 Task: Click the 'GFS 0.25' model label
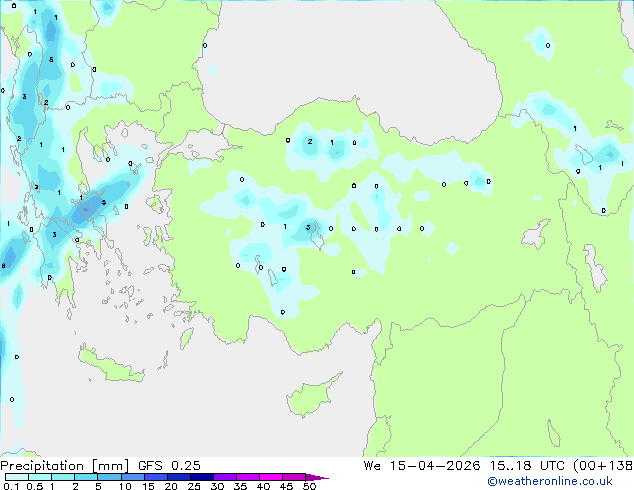pyautogui.click(x=169, y=466)
